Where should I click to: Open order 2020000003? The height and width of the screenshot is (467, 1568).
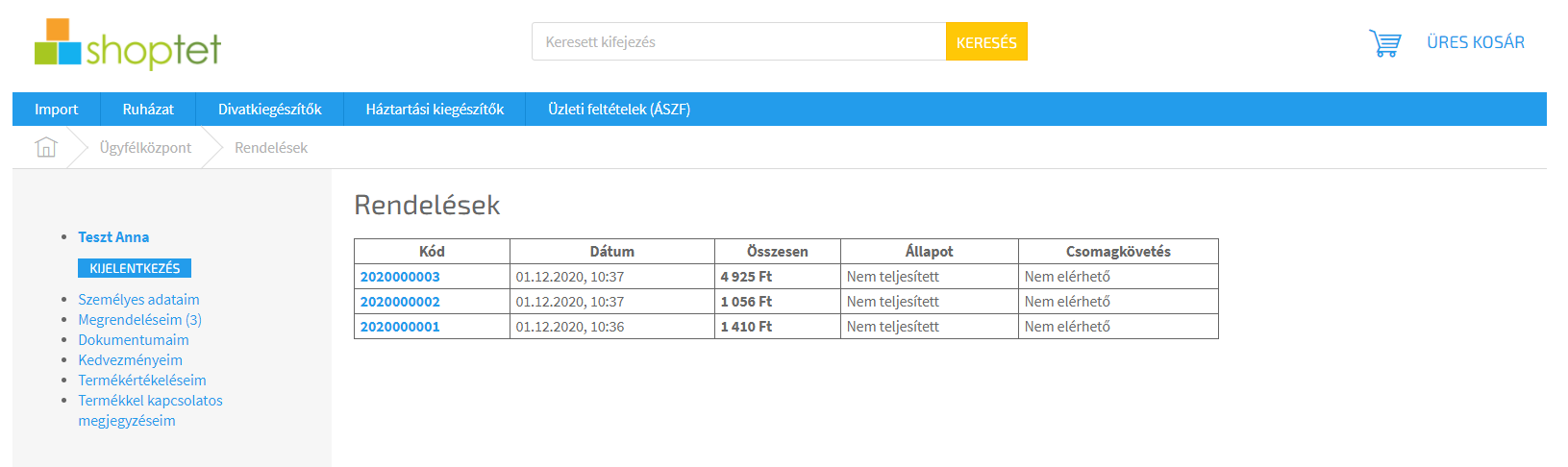400,276
